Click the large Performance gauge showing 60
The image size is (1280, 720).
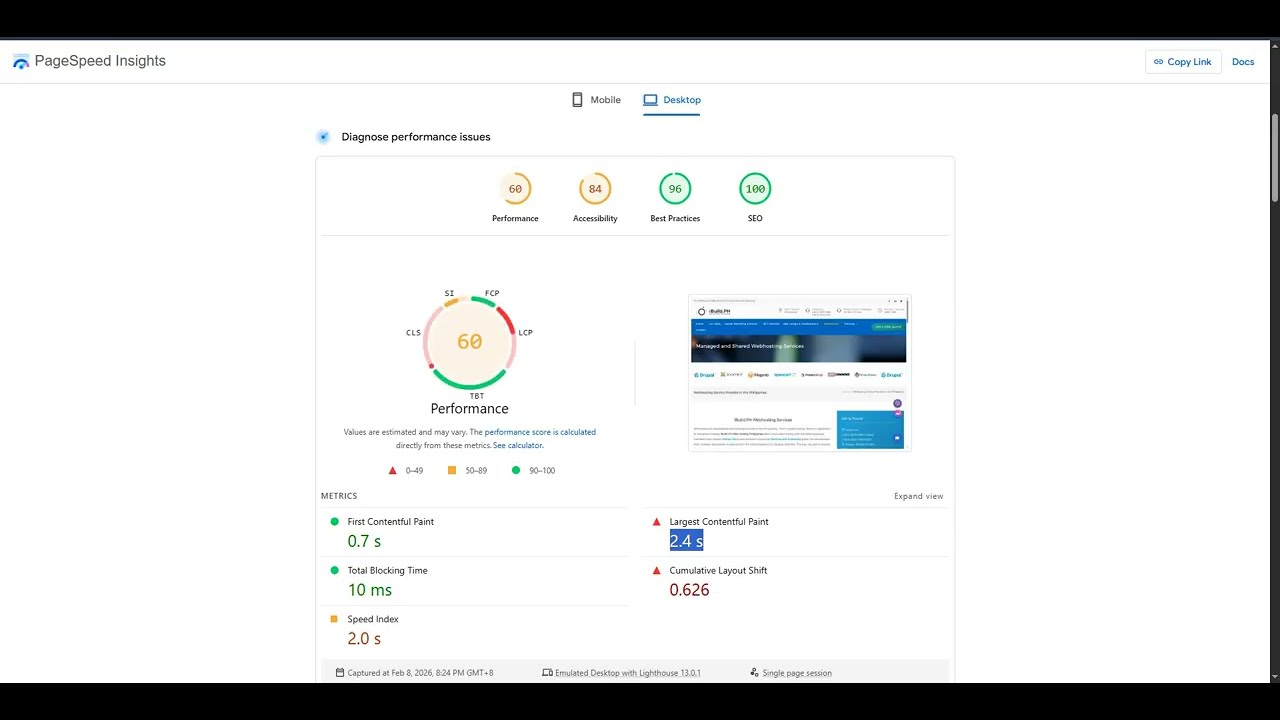tap(470, 342)
